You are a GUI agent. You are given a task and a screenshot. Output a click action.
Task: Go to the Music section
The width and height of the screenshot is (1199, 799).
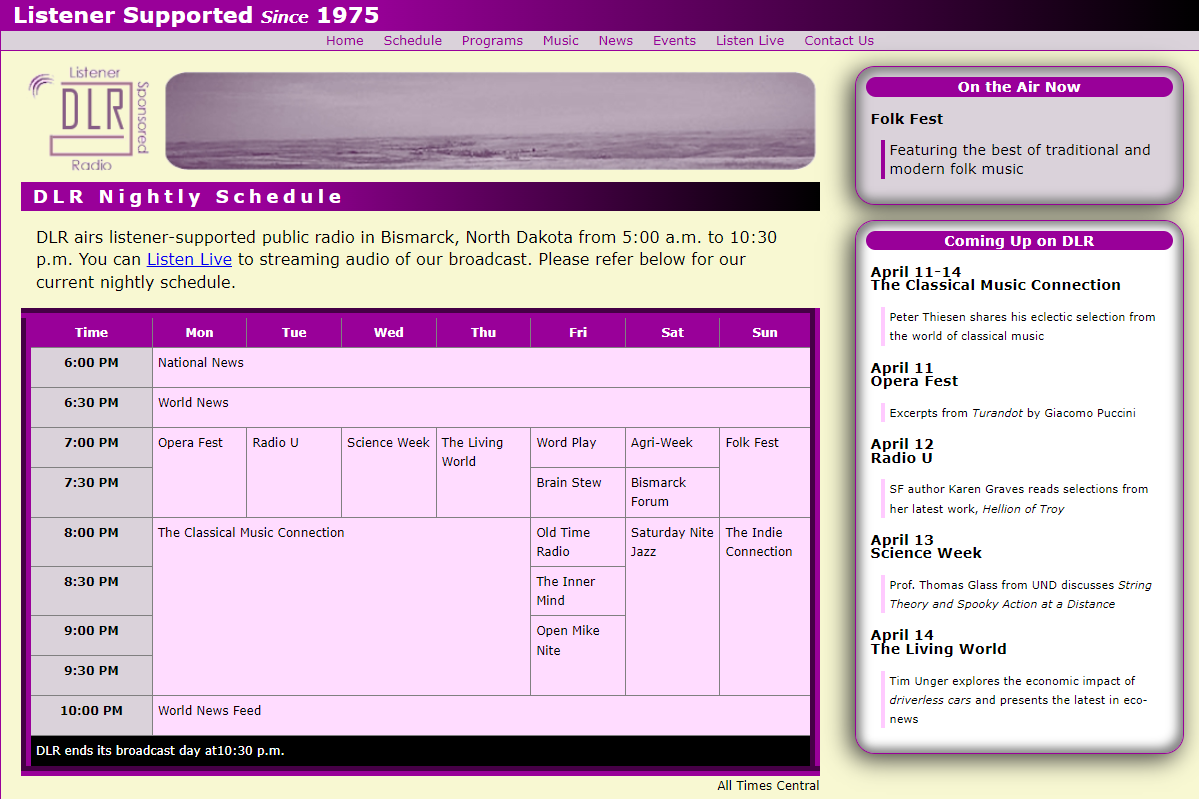tap(560, 40)
